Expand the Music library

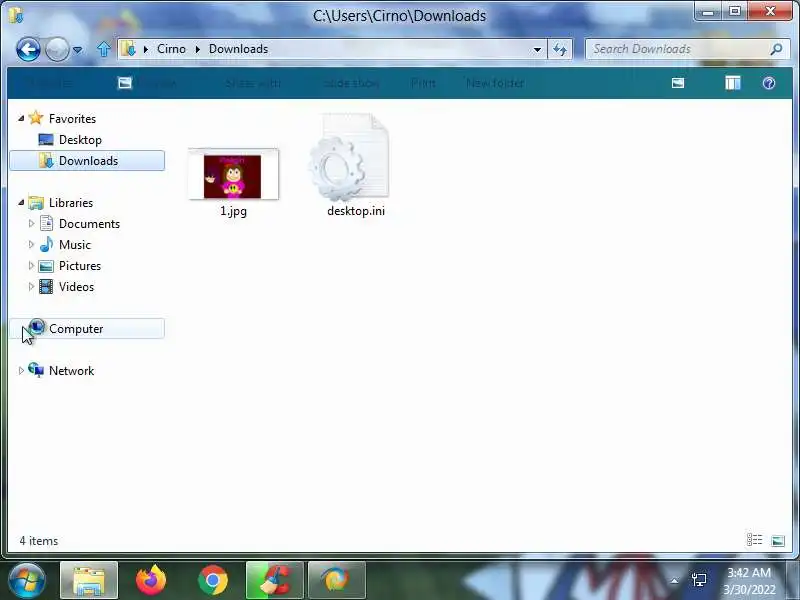point(31,244)
